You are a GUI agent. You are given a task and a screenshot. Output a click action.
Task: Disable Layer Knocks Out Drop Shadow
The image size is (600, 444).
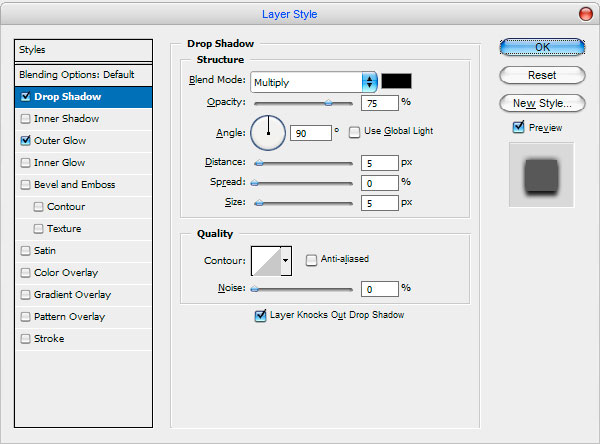point(261,315)
